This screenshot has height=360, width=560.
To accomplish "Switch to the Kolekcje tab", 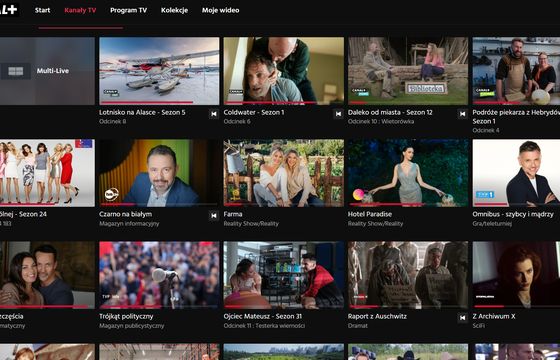I will [174, 10].
